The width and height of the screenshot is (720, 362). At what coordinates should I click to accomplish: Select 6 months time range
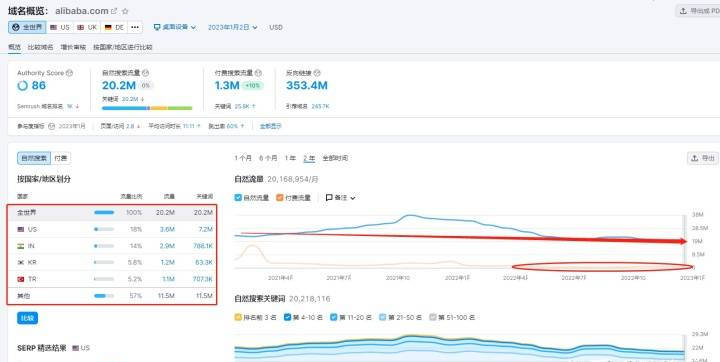coord(268,158)
